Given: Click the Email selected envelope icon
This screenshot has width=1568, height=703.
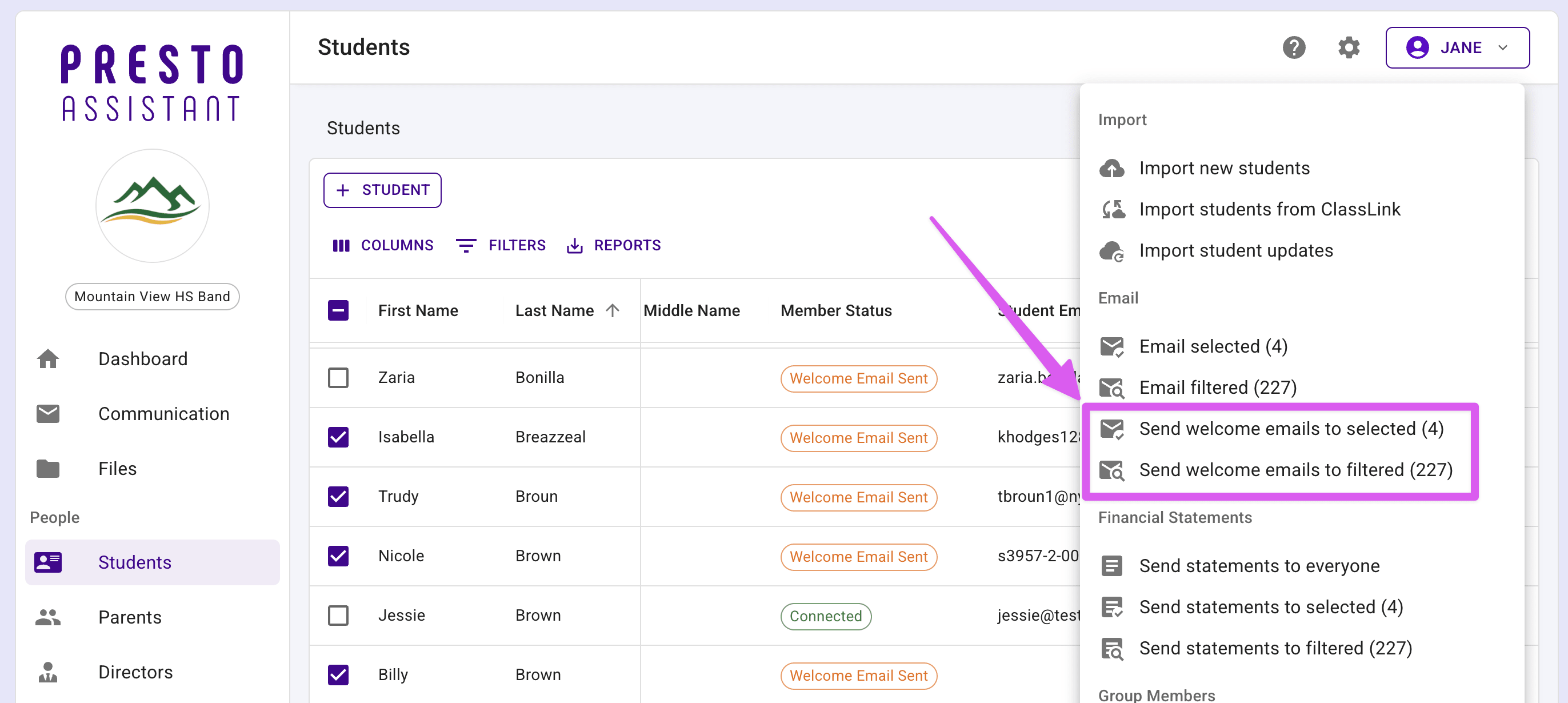Looking at the screenshot, I should tap(1111, 346).
